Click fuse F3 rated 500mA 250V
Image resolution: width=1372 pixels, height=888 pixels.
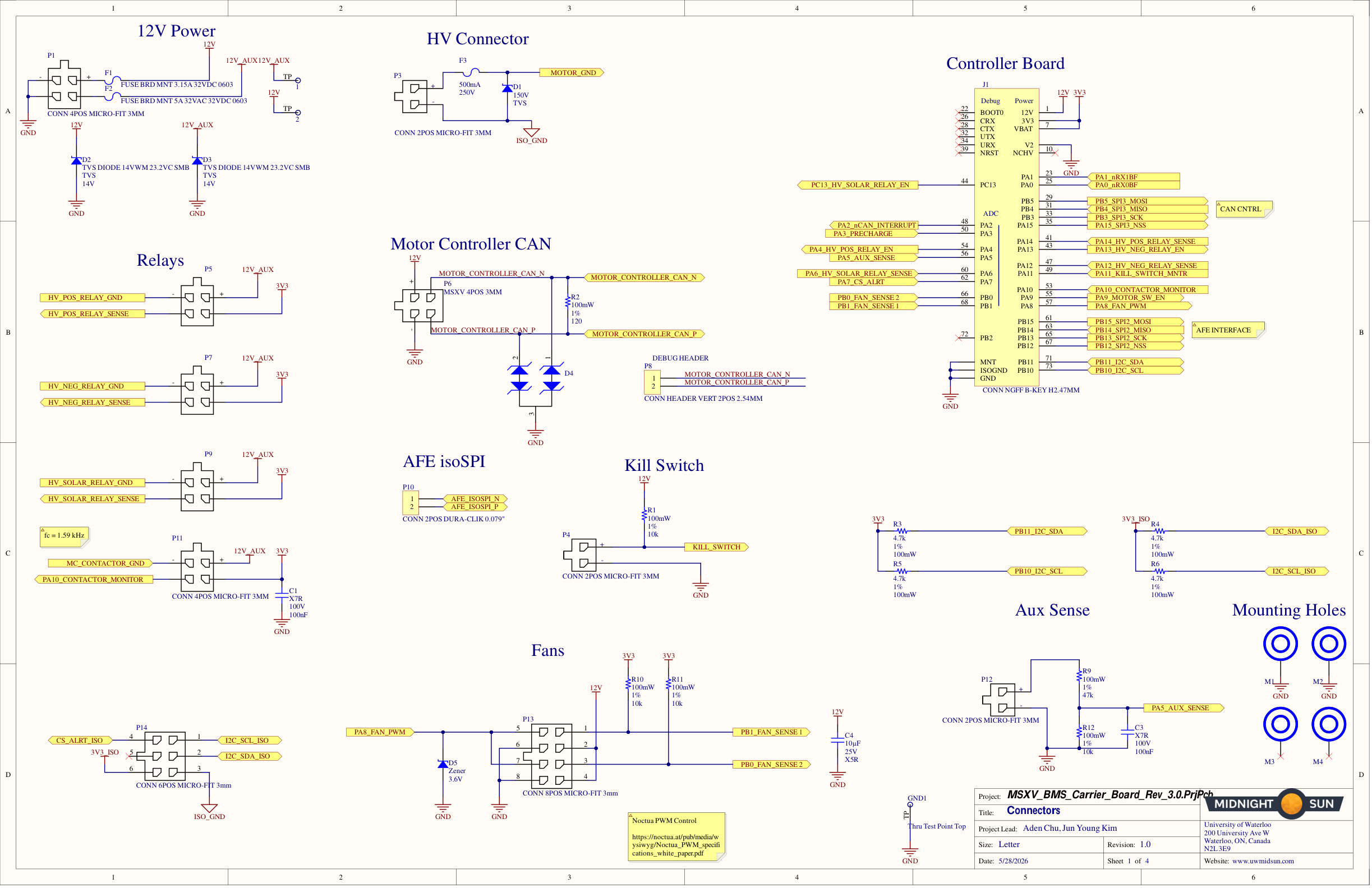472,72
